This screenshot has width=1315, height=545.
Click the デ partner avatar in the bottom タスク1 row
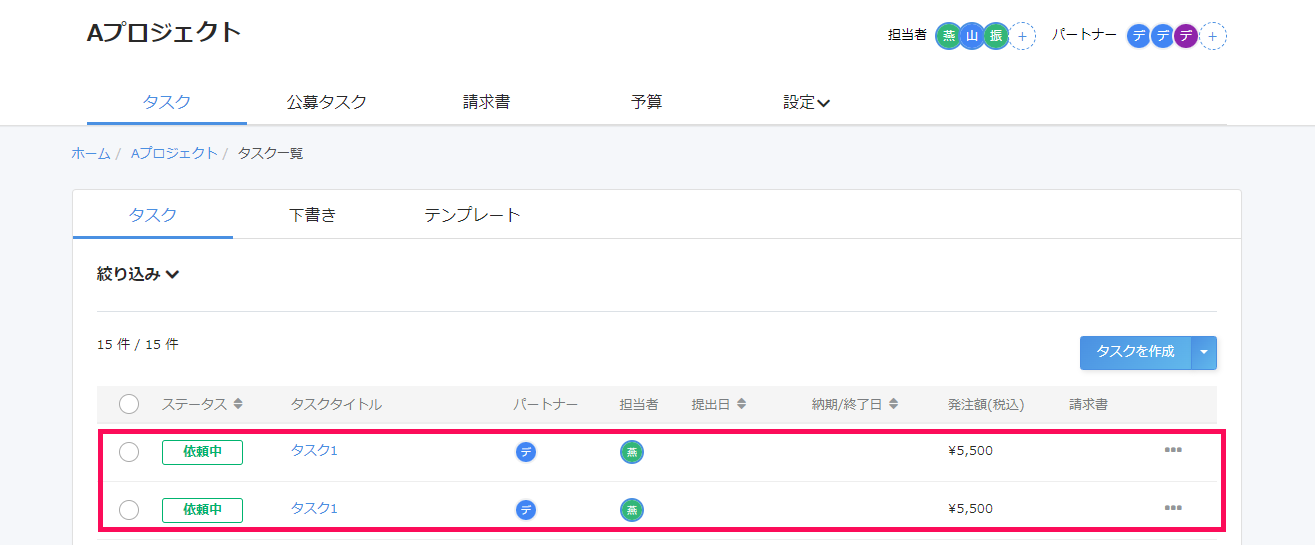526,510
